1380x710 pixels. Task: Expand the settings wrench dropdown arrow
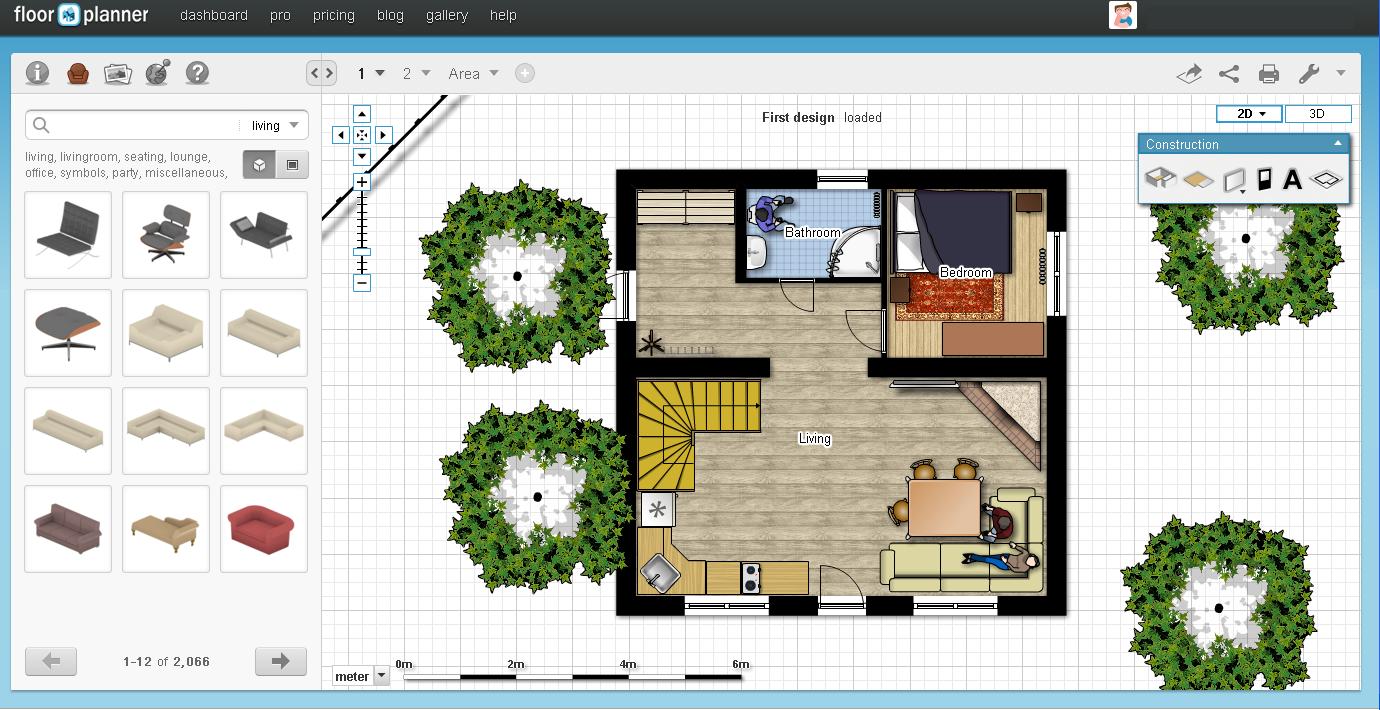pyautogui.click(x=1340, y=73)
